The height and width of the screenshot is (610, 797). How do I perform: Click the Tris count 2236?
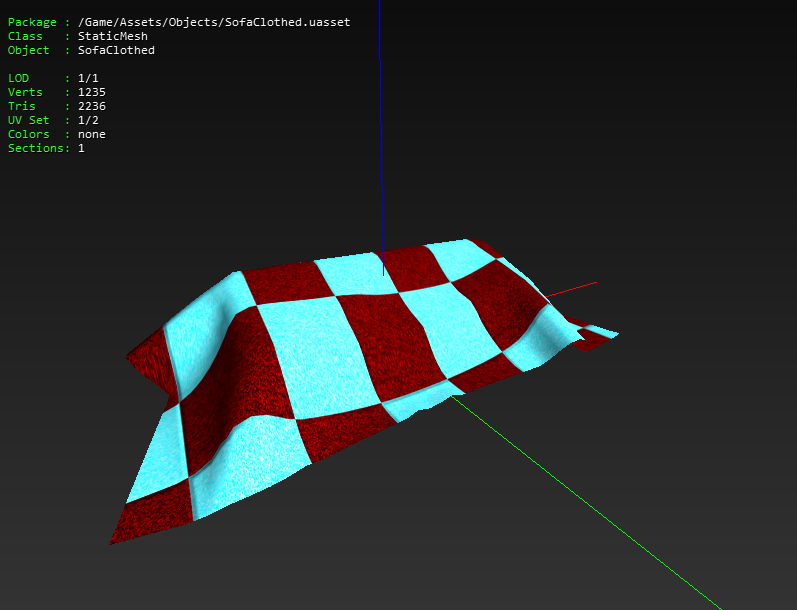(x=92, y=106)
